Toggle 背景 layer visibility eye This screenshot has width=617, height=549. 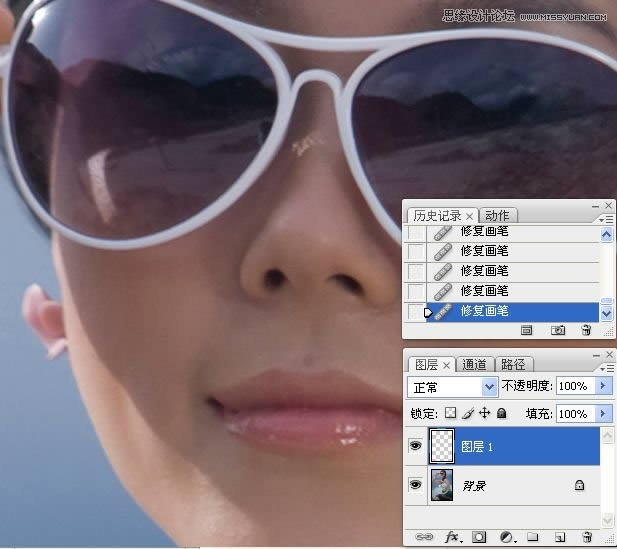(415, 485)
